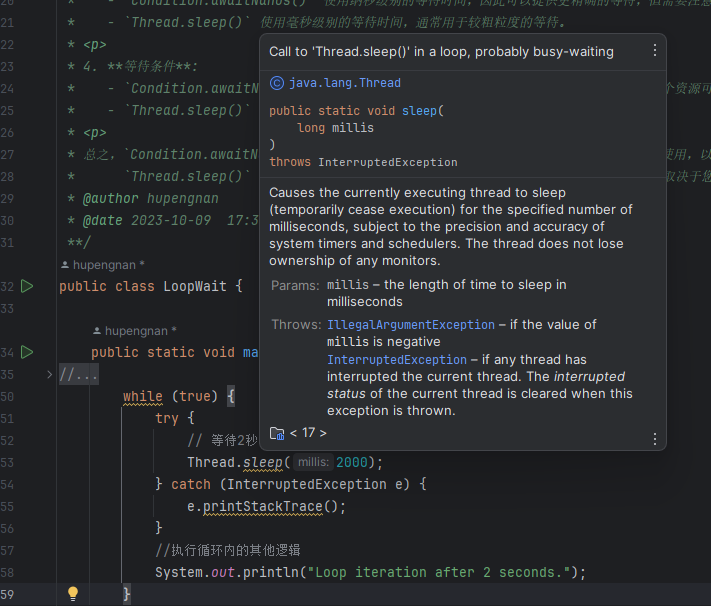Follow the InterruptedException link in Throws section
The image size is (711, 606).
point(396,359)
